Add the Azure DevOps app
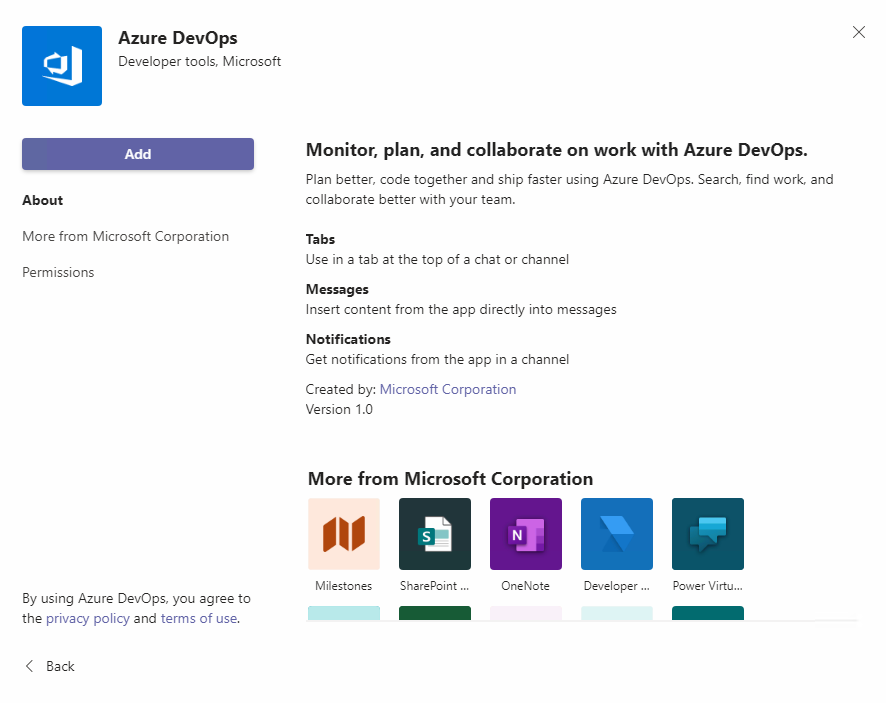 coord(138,154)
